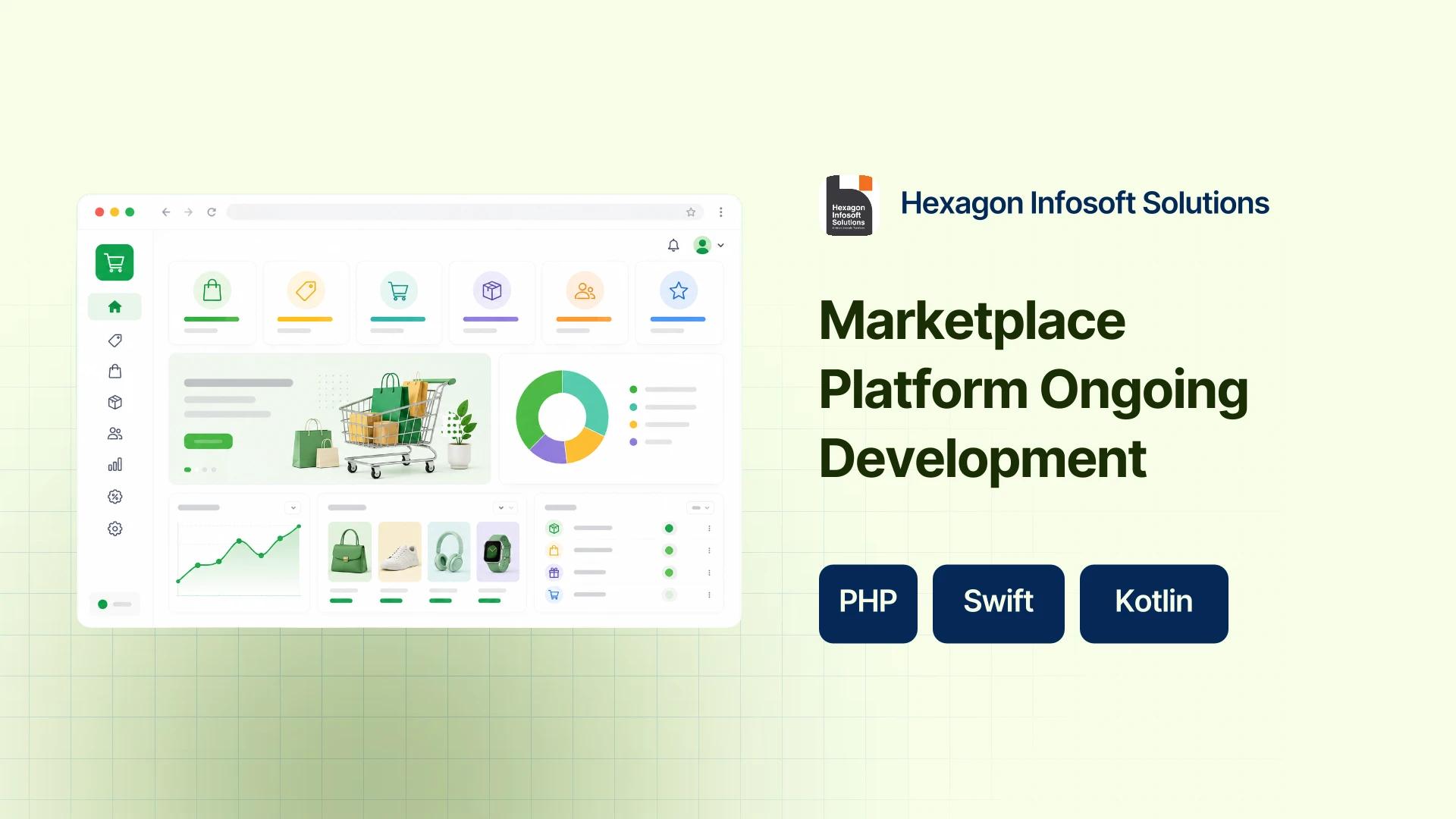
Task: Toggle the green status switch at sidebar bottom
Action: pos(115,604)
